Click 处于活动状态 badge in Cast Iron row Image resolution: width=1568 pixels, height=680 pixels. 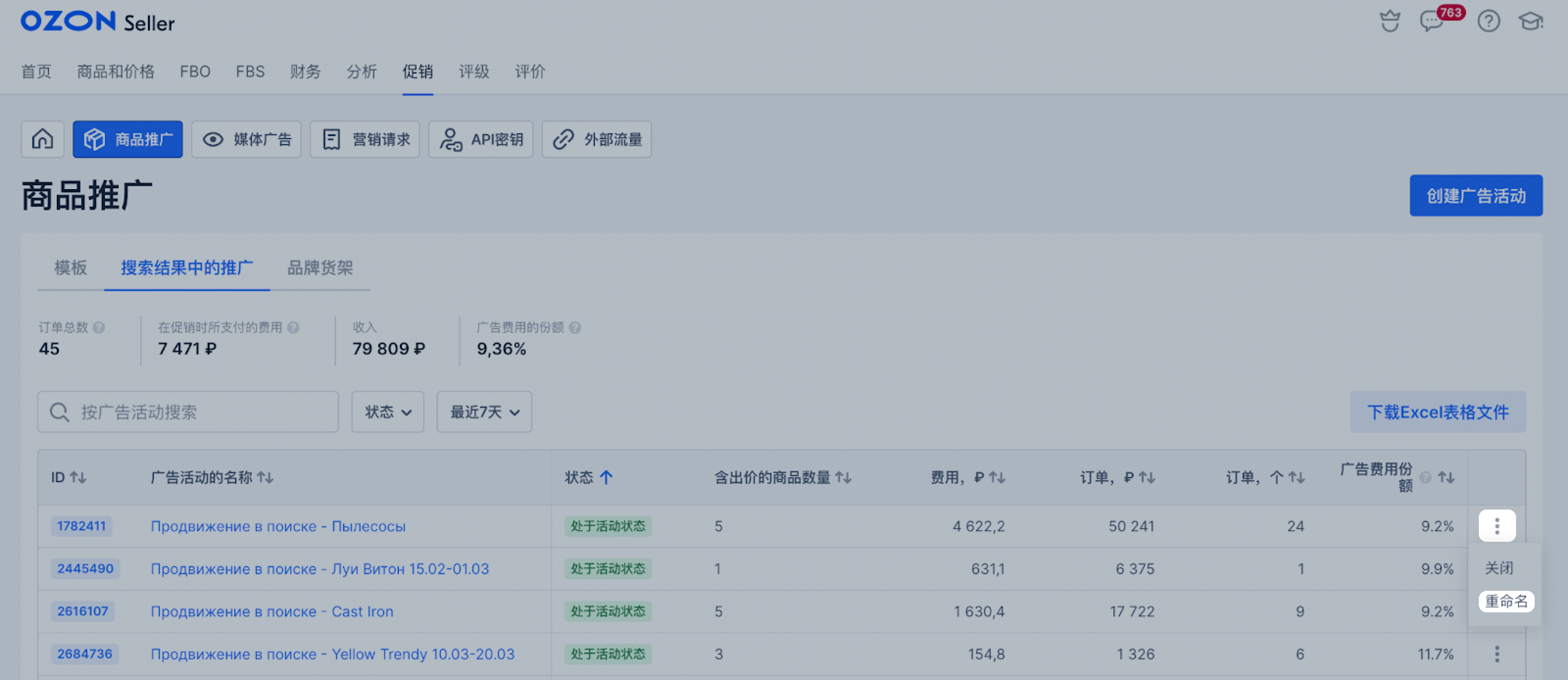pyautogui.click(x=608, y=611)
